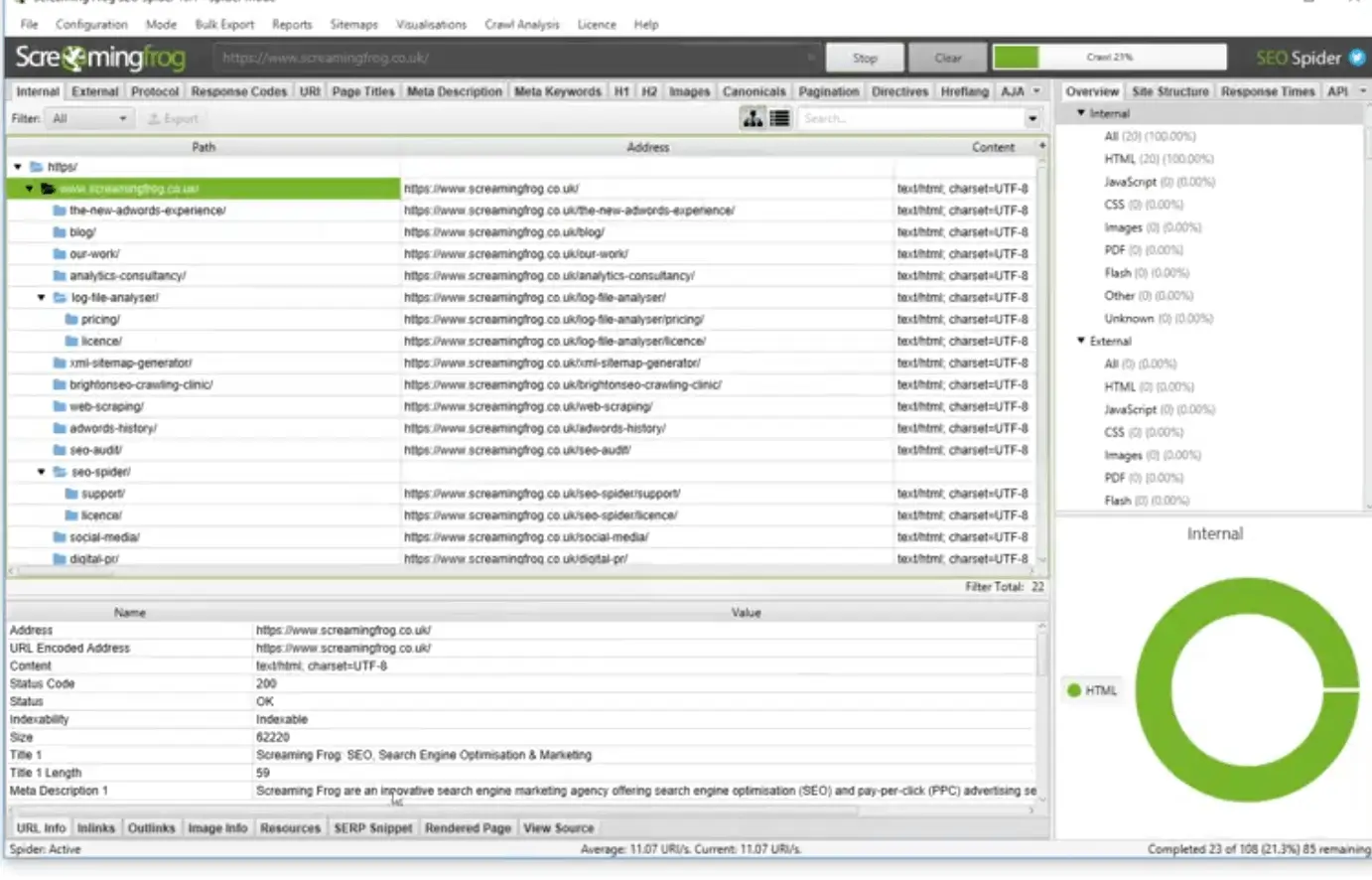Collapse the seo-spider/ folder
Screen dimensions: 1372x880
coord(42,472)
